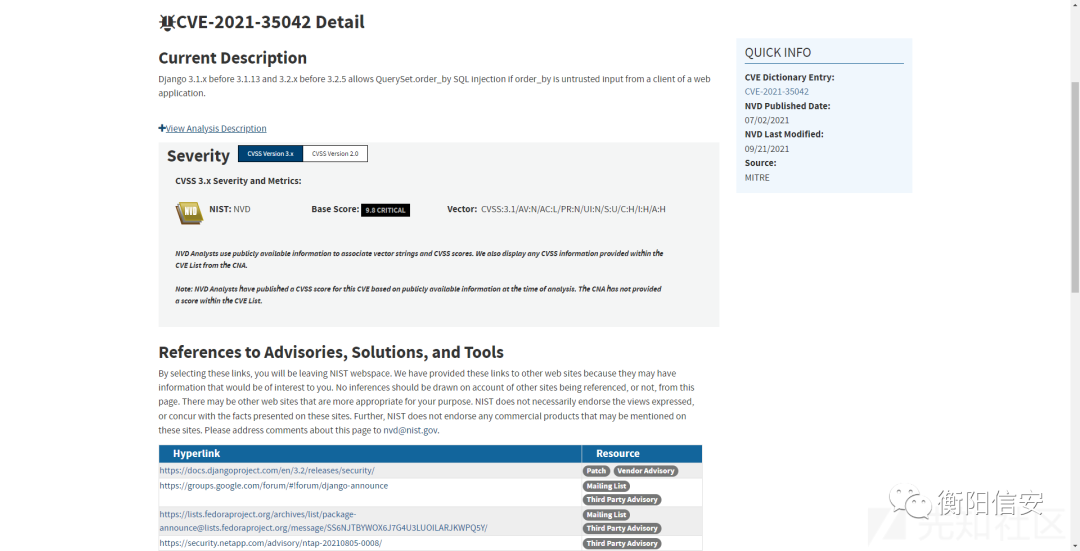Expand View Analysis Description
The height and width of the screenshot is (551, 1080).
click(x=212, y=128)
